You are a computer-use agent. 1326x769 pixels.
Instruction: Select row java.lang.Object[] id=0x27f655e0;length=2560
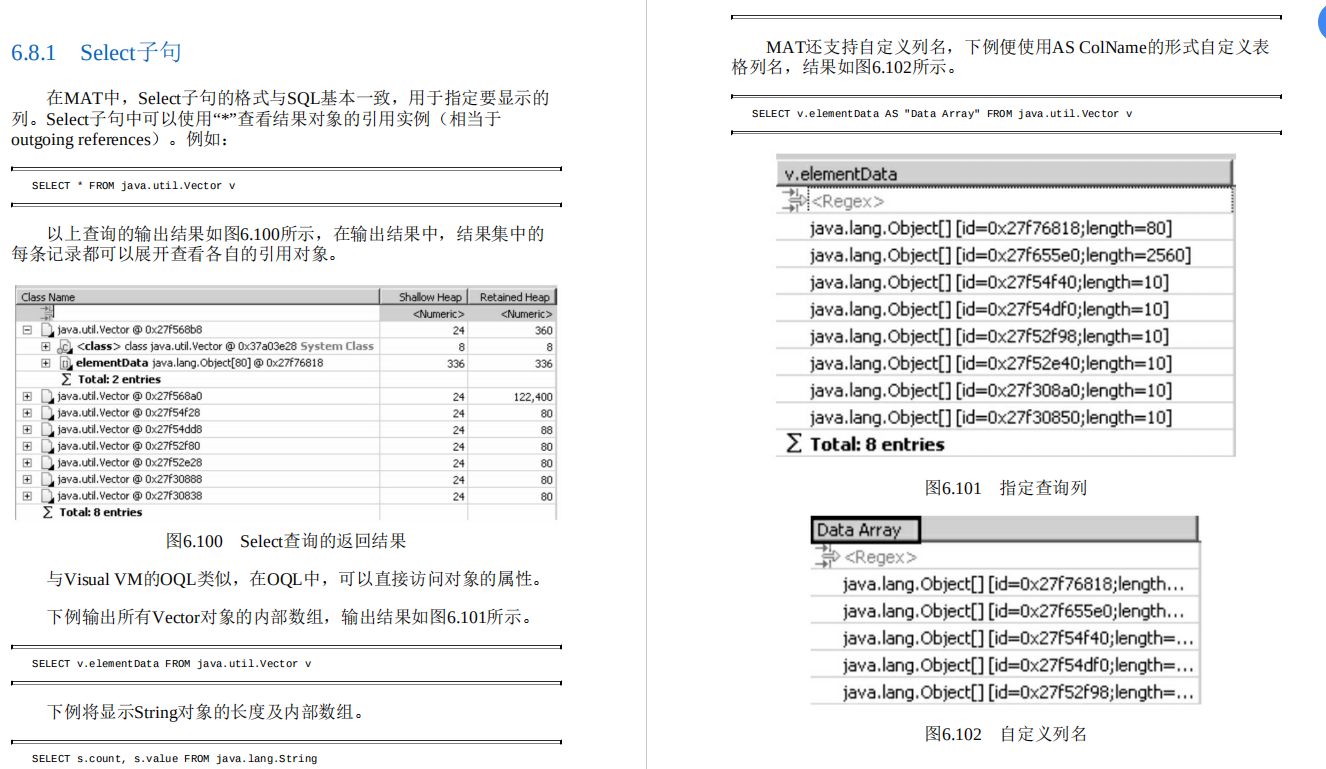click(x=1005, y=255)
